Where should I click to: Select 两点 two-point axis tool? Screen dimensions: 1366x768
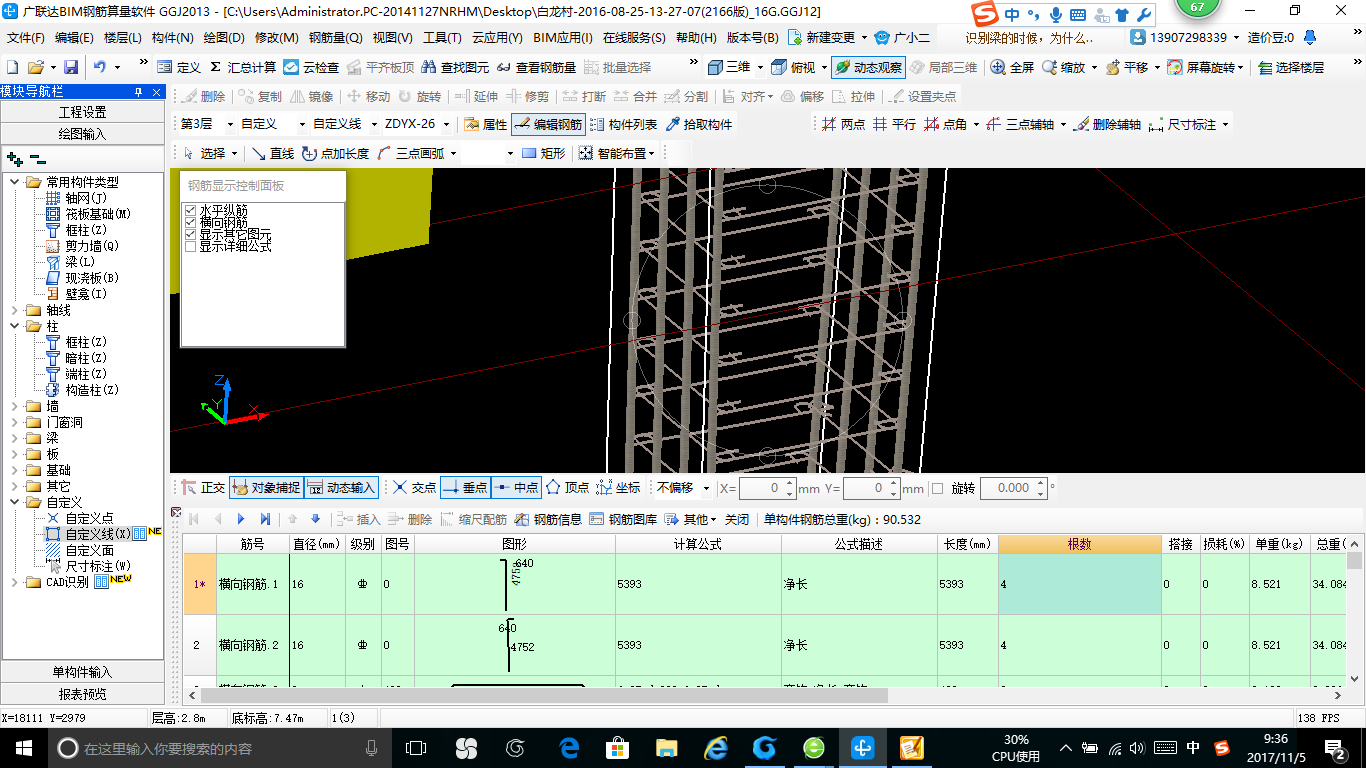click(x=843, y=125)
